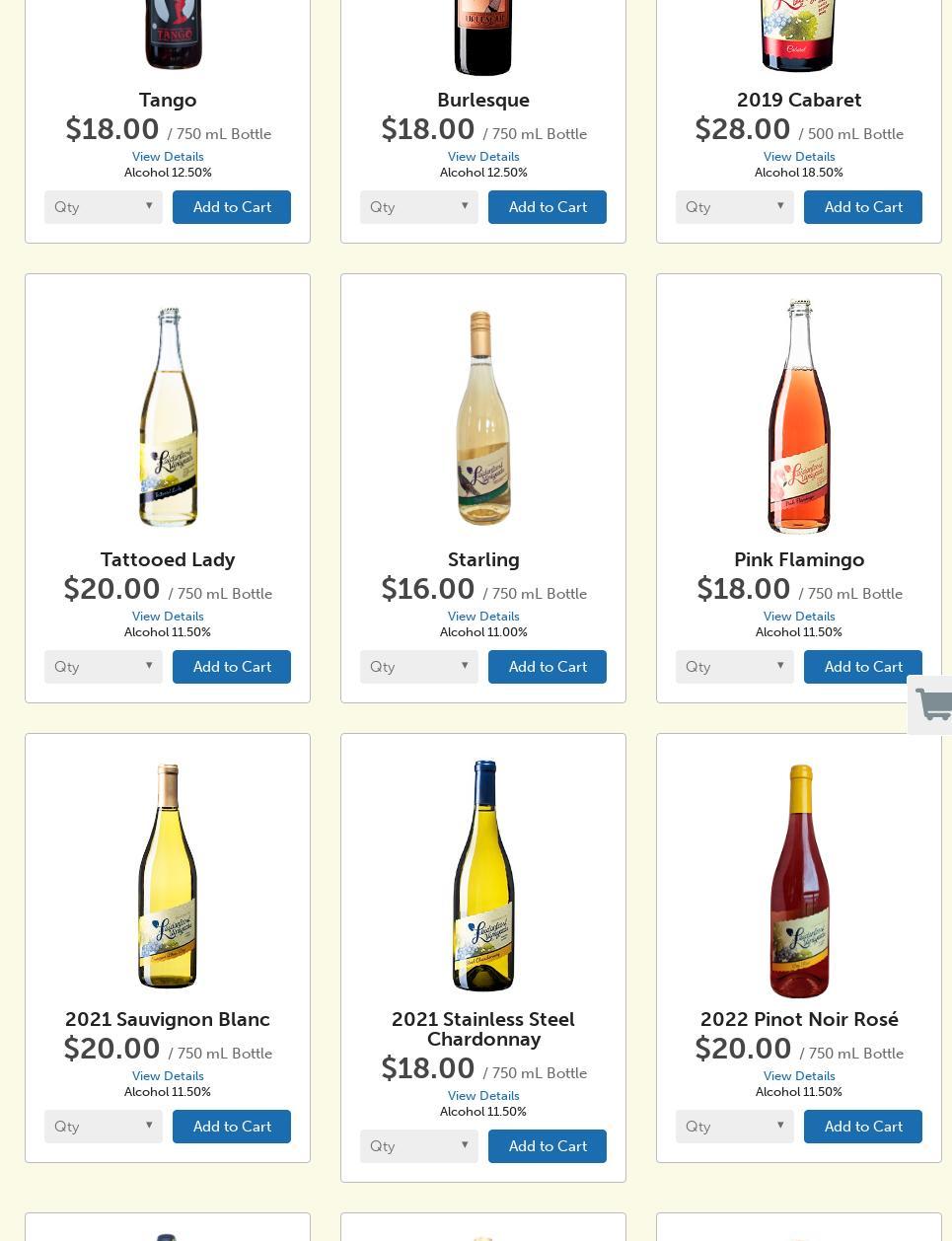Viewport: 952px width, 1241px height.
Task: Click the Pink Flamingo bottle image
Action: coord(799,417)
